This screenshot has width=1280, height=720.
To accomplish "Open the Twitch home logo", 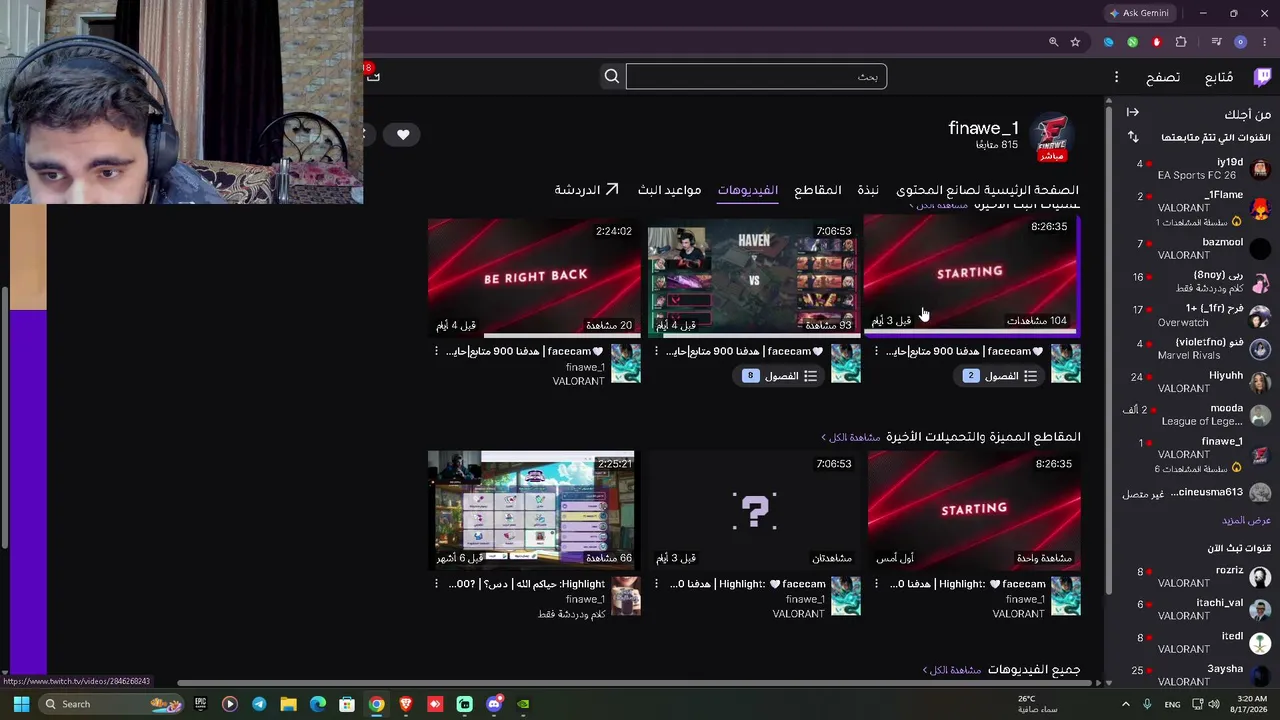I will 1262,77.
